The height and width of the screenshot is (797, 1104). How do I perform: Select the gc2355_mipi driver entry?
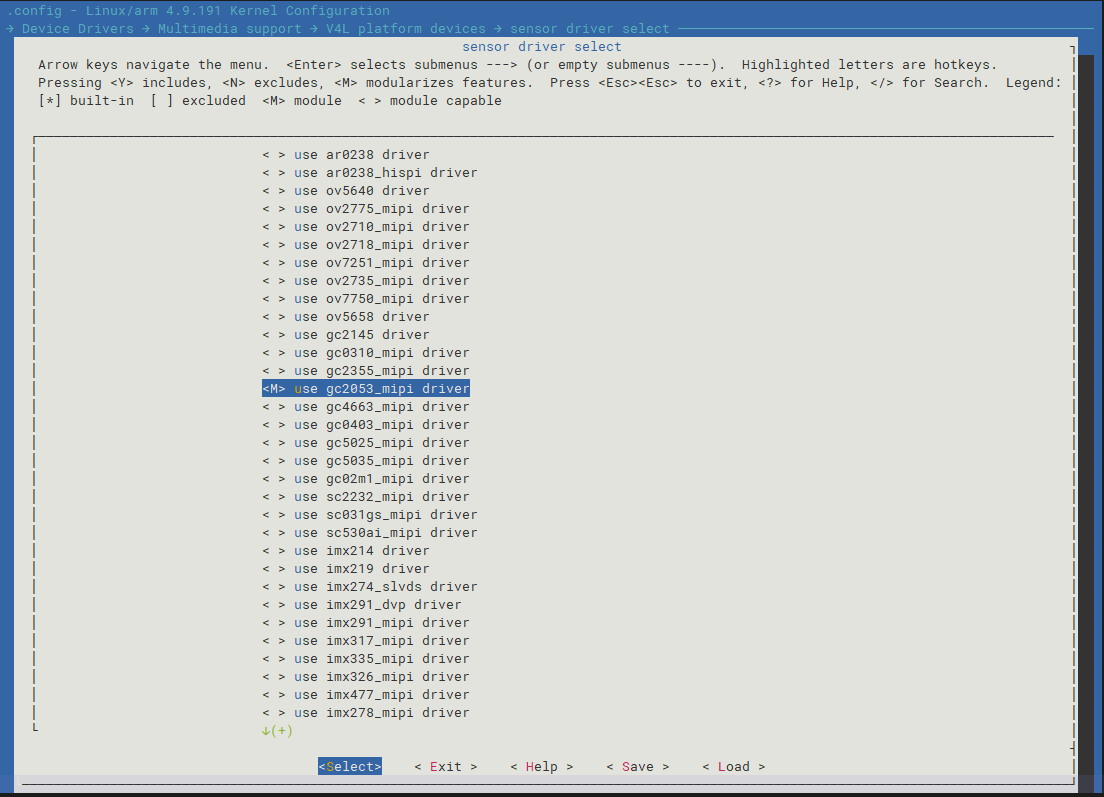(x=365, y=370)
